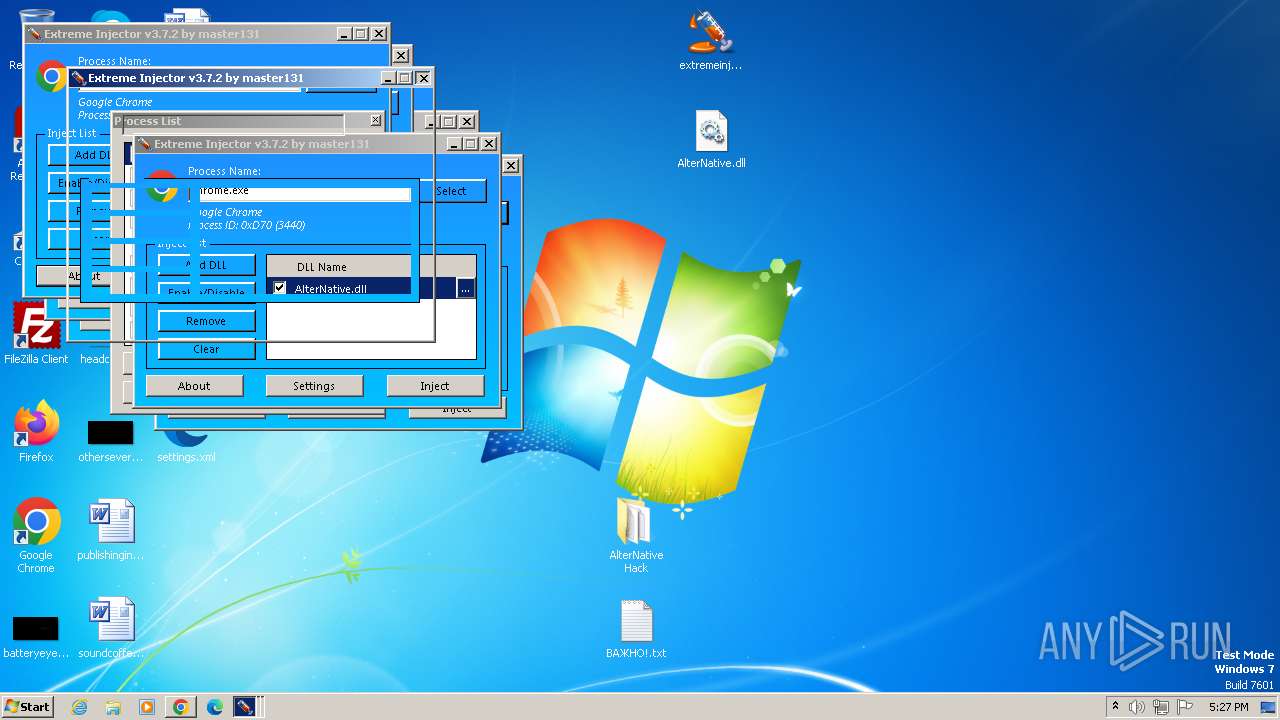Click the Inject button in the front window
Viewport: 1280px width, 720px height.
click(x=435, y=386)
